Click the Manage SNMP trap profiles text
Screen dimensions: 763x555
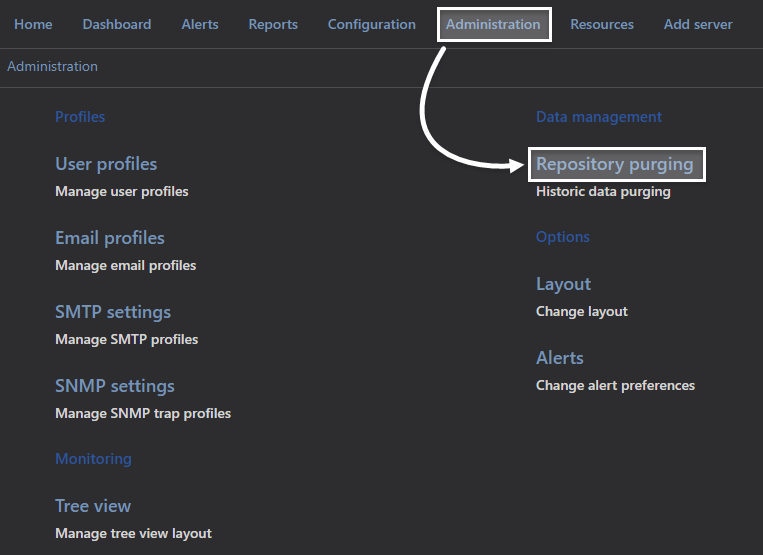coord(143,413)
